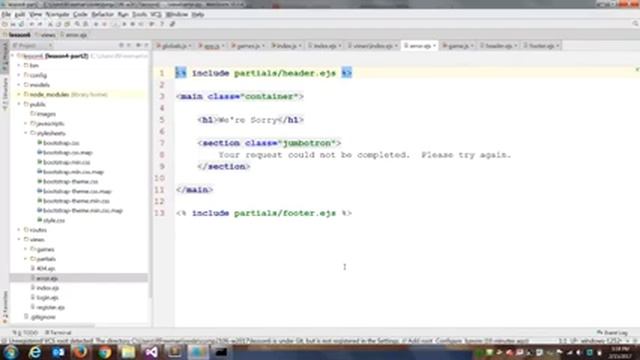Screen dimensions: 640x360
Task: Switch to the header.ejs editor tab
Action: 498,46
